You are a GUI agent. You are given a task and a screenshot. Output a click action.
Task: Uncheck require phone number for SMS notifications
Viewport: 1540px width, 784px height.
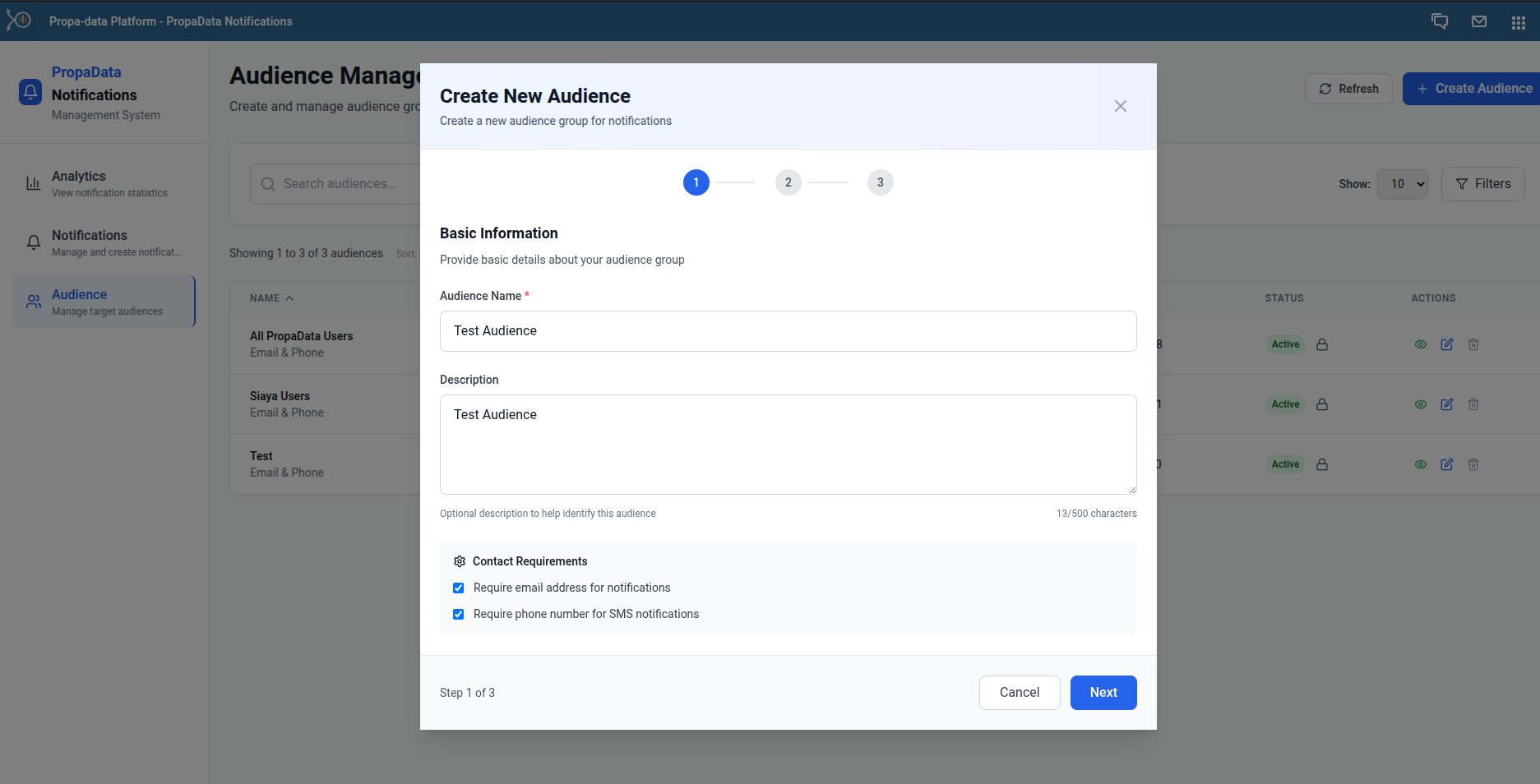point(458,614)
